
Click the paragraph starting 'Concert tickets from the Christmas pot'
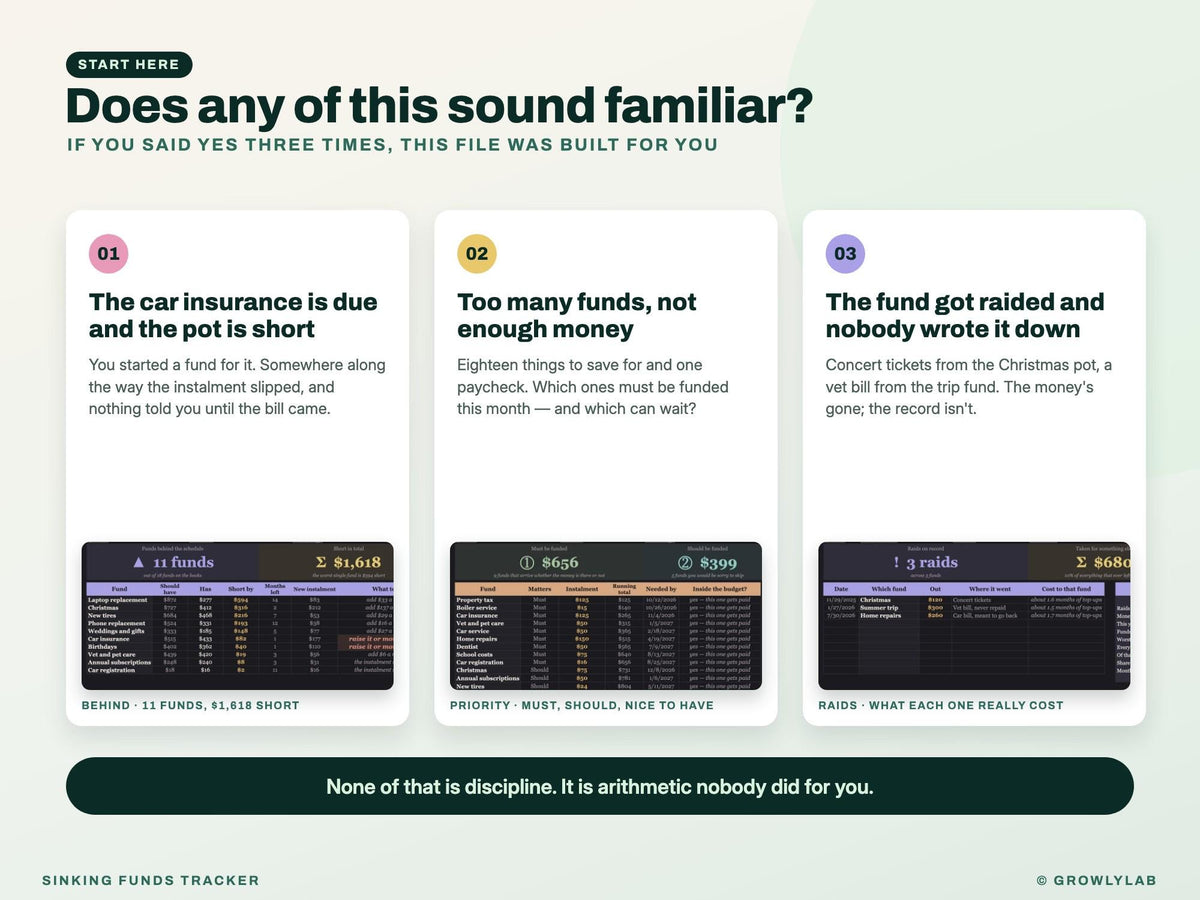coord(969,387)
